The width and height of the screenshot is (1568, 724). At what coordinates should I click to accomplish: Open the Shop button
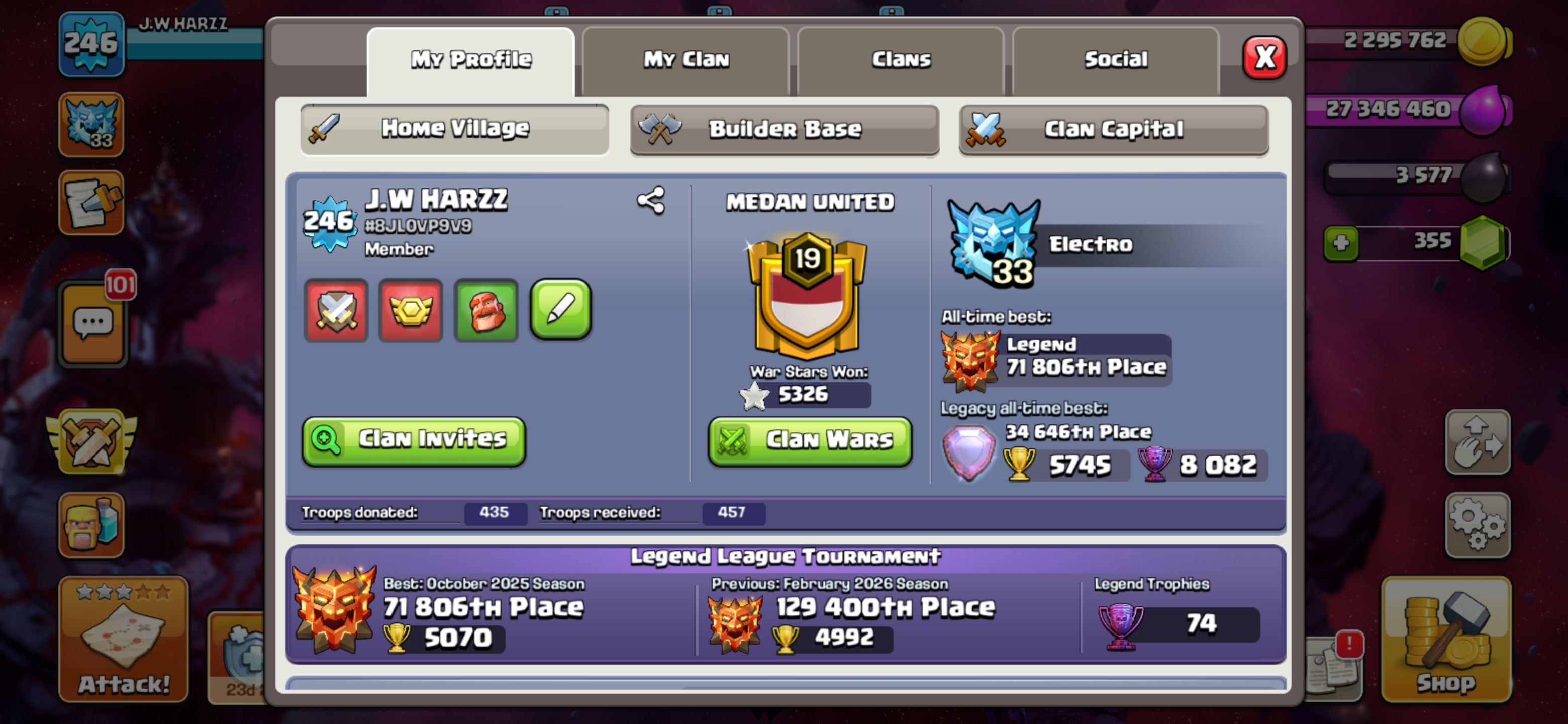[x=1446, y=640]
